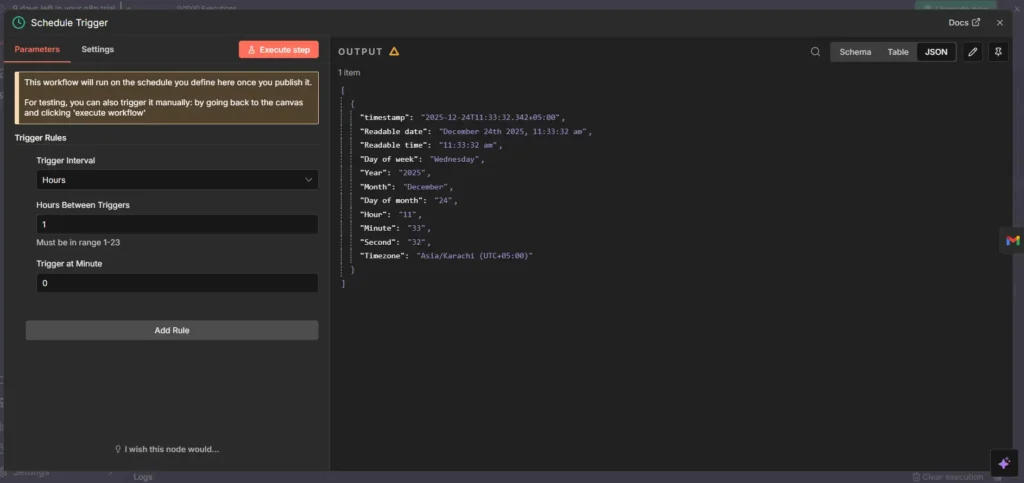
Task: Click the Execute step button
Action: tap(279, 50)
